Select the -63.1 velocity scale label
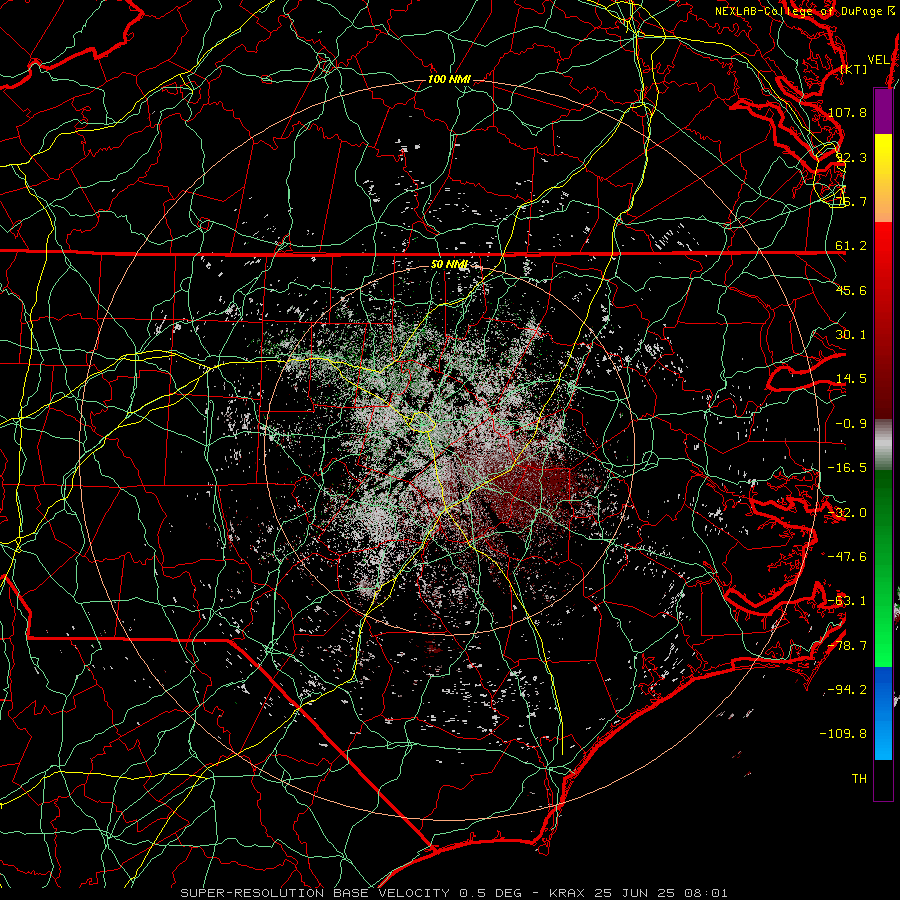 pos(847,601)
